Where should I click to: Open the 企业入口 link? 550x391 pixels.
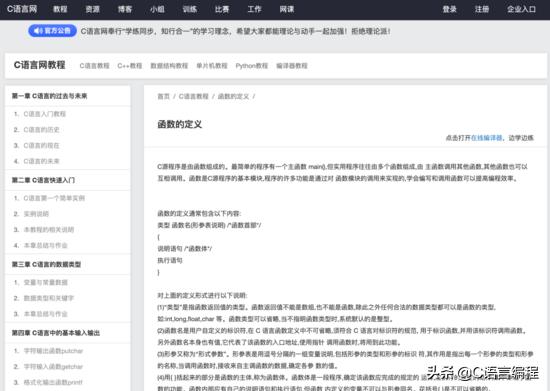(x=522, y=9)
